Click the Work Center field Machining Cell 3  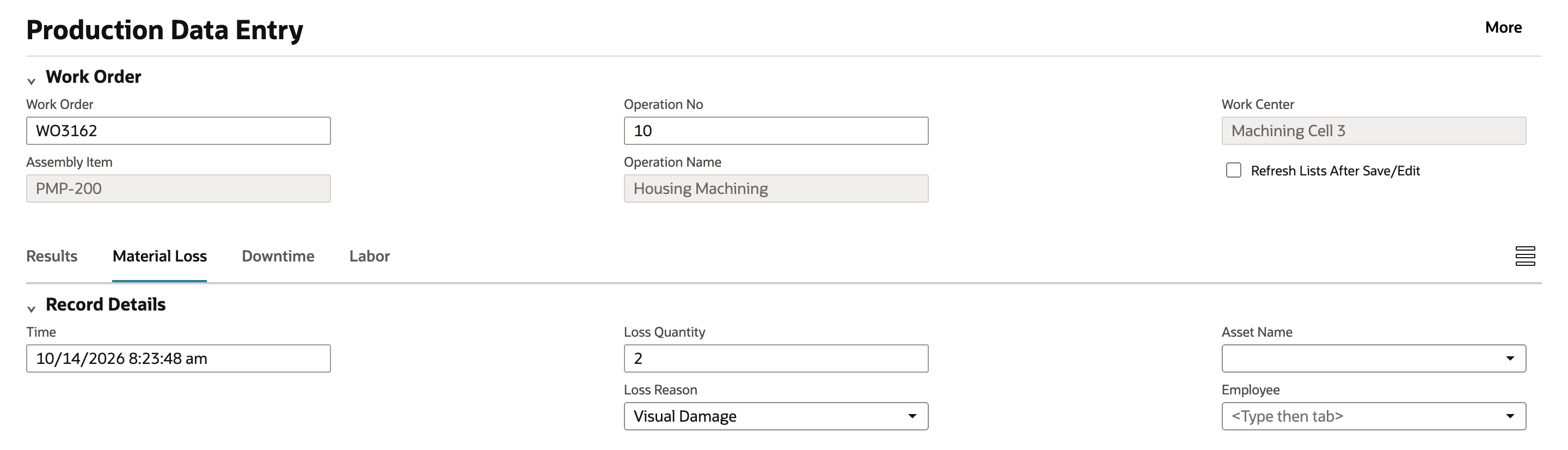tap(1373, 131)
